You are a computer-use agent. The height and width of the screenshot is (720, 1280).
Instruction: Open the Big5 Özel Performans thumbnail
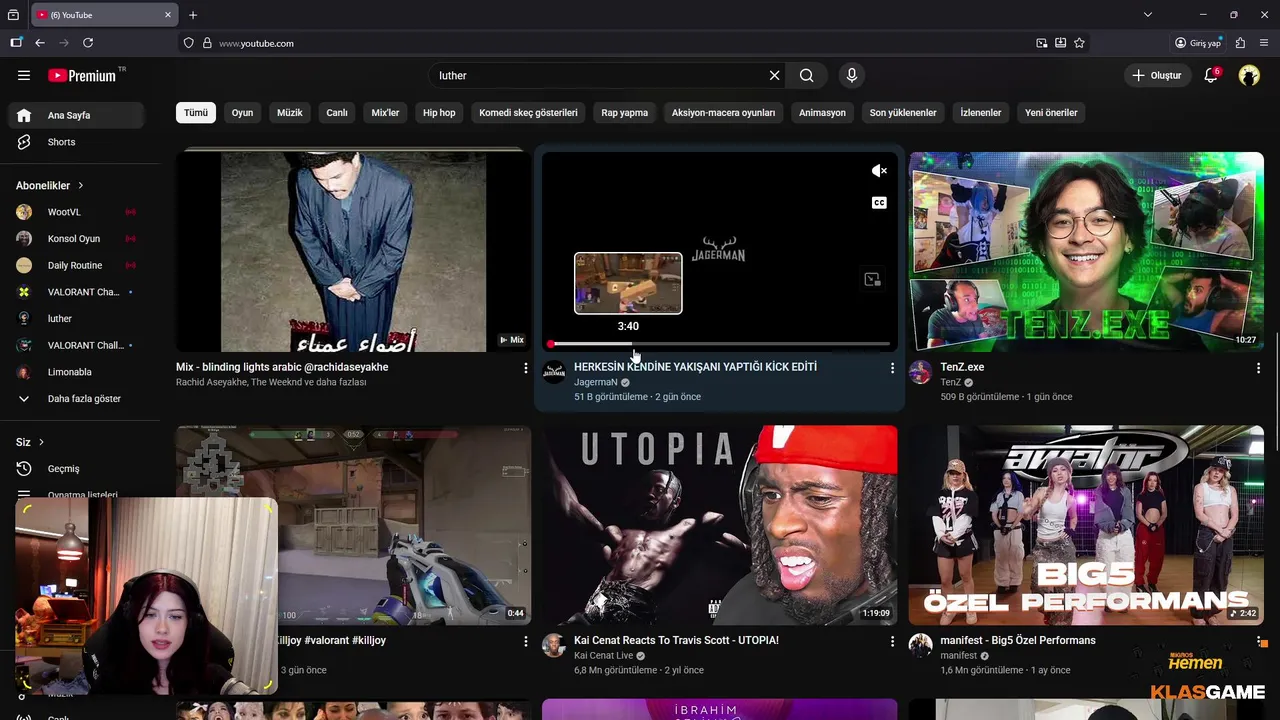(x=1086, y=525)
